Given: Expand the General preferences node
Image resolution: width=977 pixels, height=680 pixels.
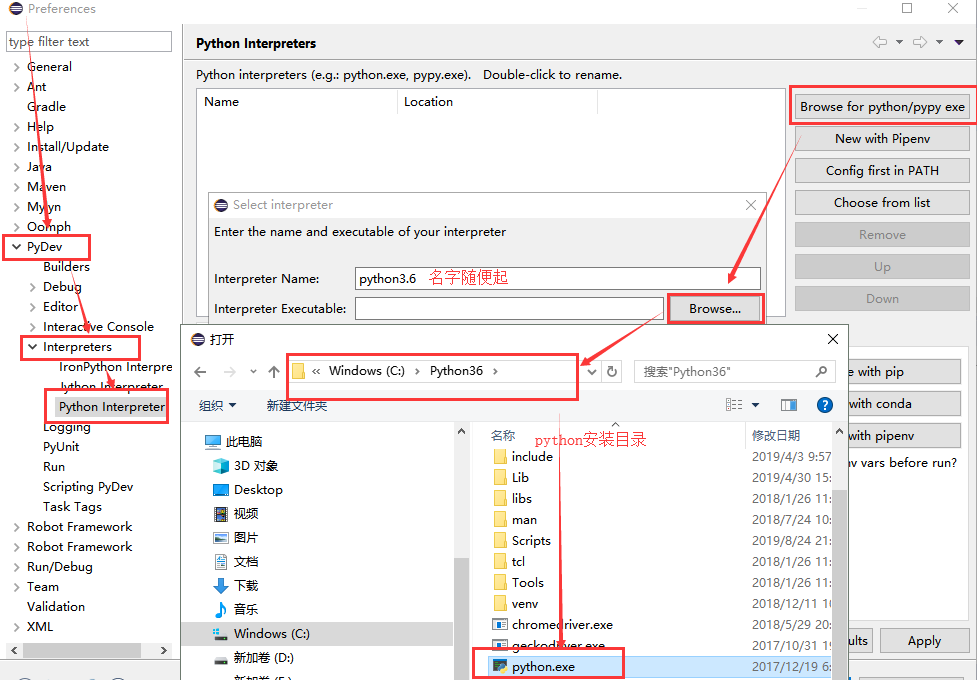Looking at the screenshot, I should click(x=16, y=67).
